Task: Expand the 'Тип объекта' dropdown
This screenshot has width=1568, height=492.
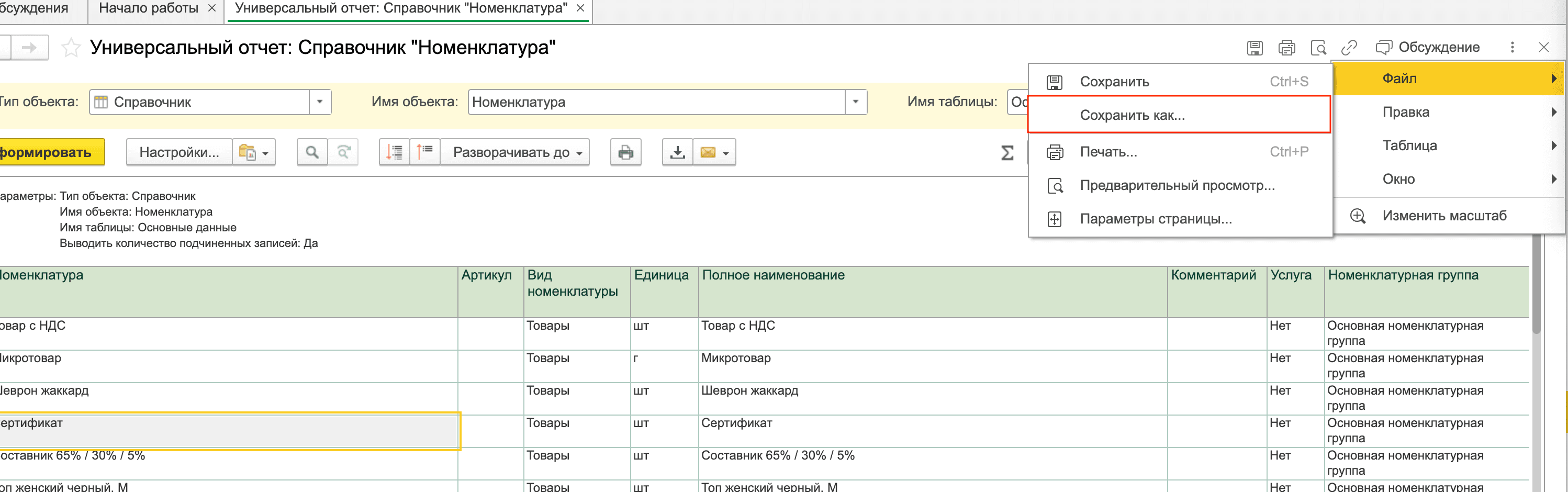Action: [x=320, y=102]
